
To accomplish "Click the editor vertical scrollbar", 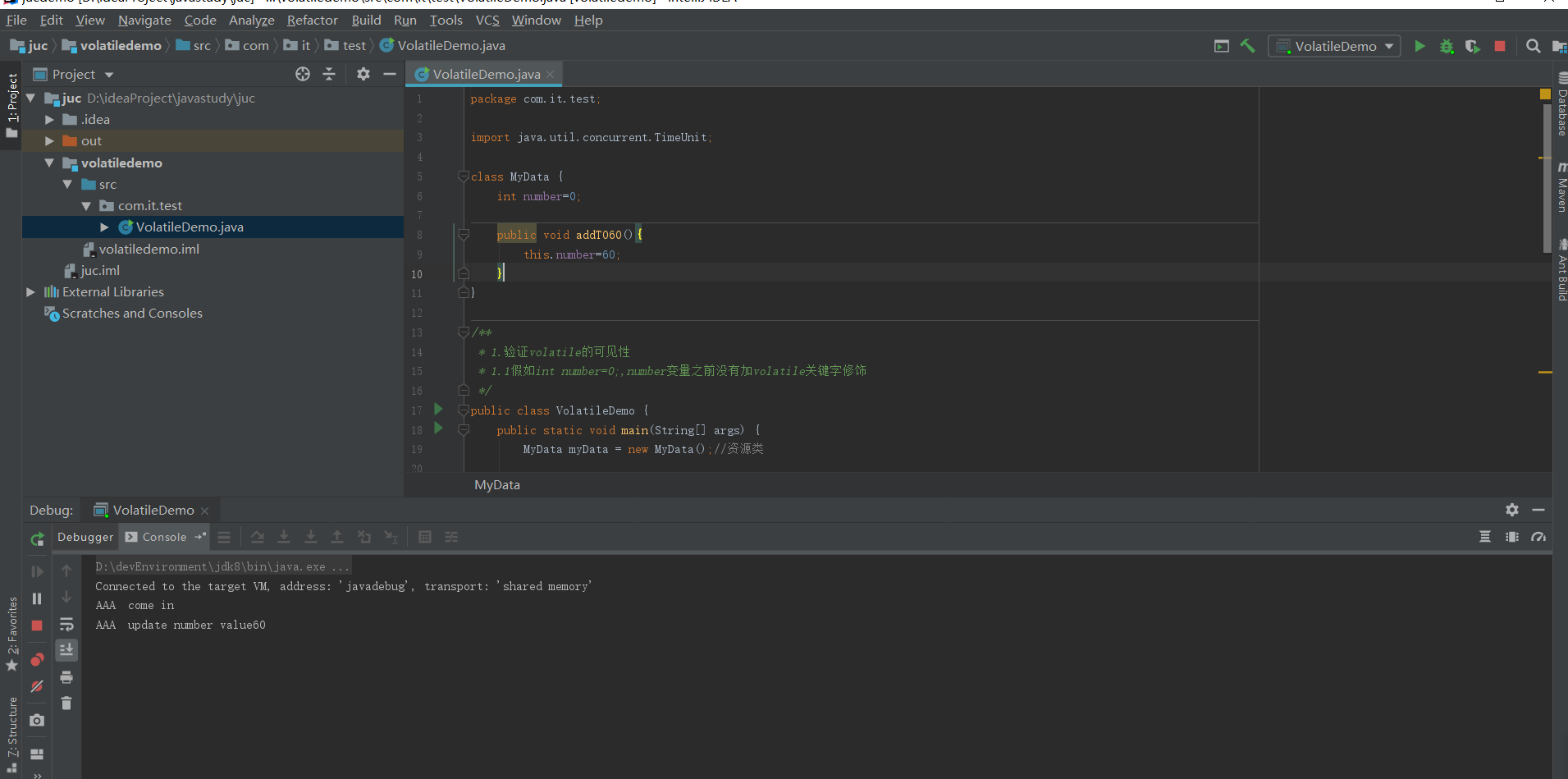I will point(1547,176).
